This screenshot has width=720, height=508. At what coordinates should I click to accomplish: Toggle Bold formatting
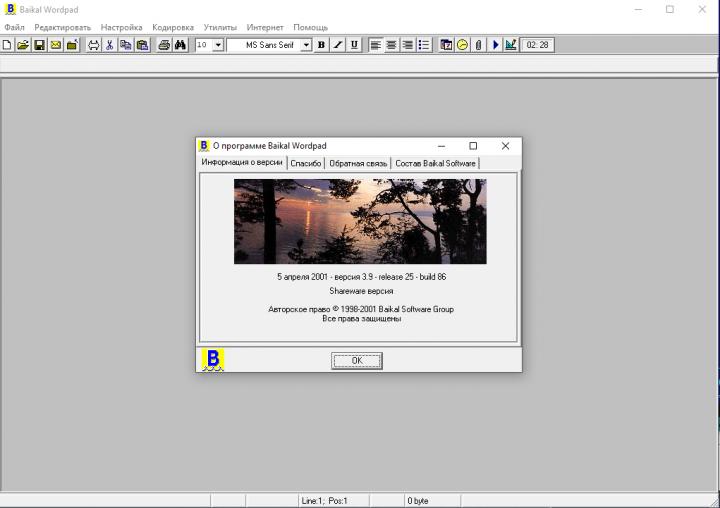[x=321, y=45]
